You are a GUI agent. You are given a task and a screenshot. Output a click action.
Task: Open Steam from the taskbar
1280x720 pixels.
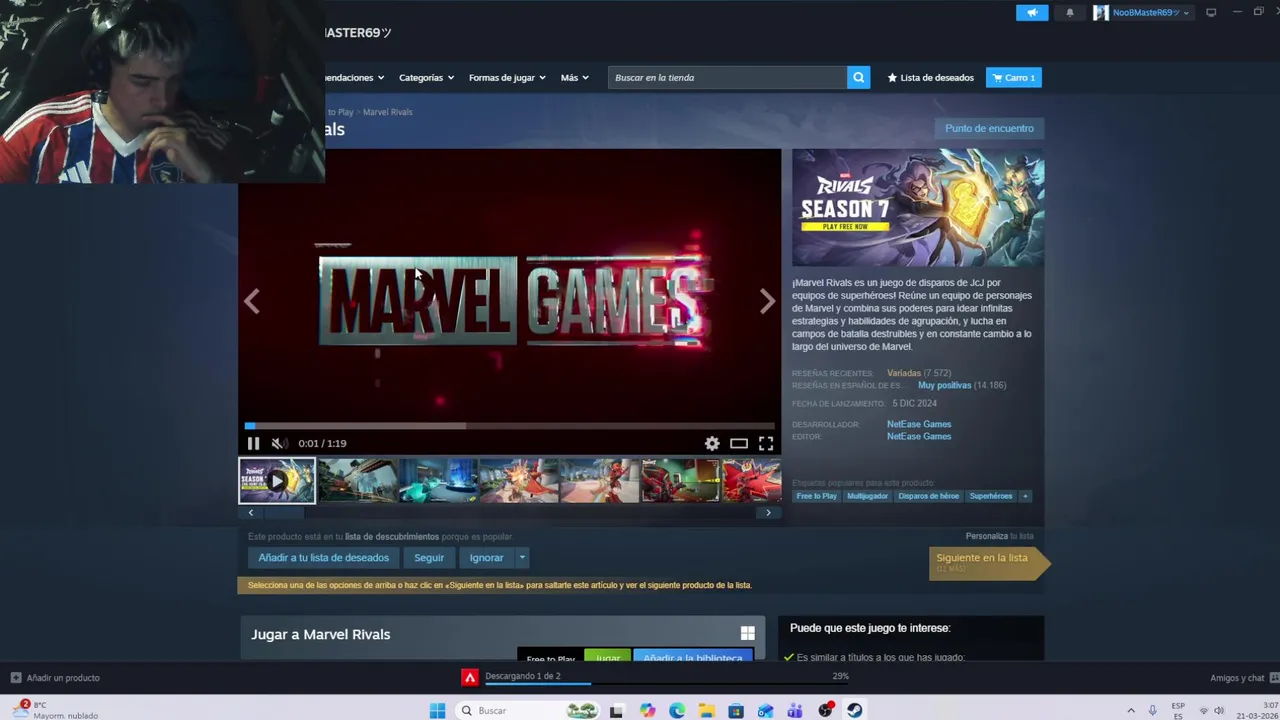[855, 710]
